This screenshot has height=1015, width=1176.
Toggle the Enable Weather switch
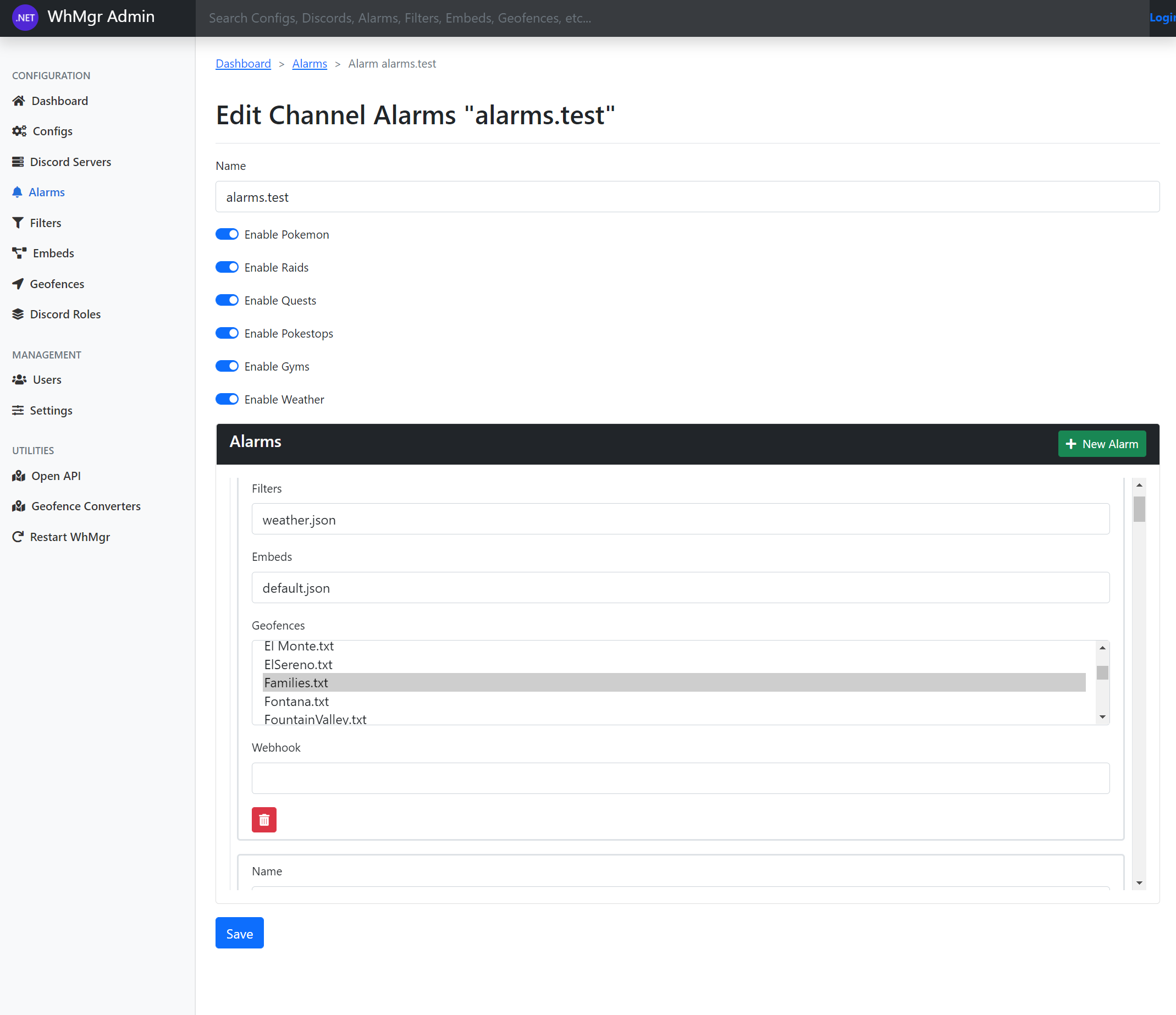click(227, 399)
